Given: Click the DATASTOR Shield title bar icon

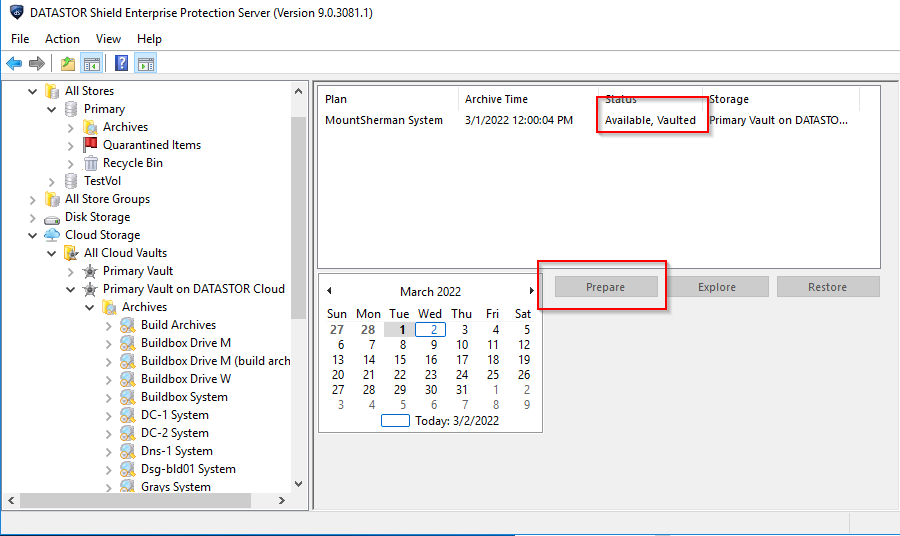Looking at the screenshot, I should [17, 12].
